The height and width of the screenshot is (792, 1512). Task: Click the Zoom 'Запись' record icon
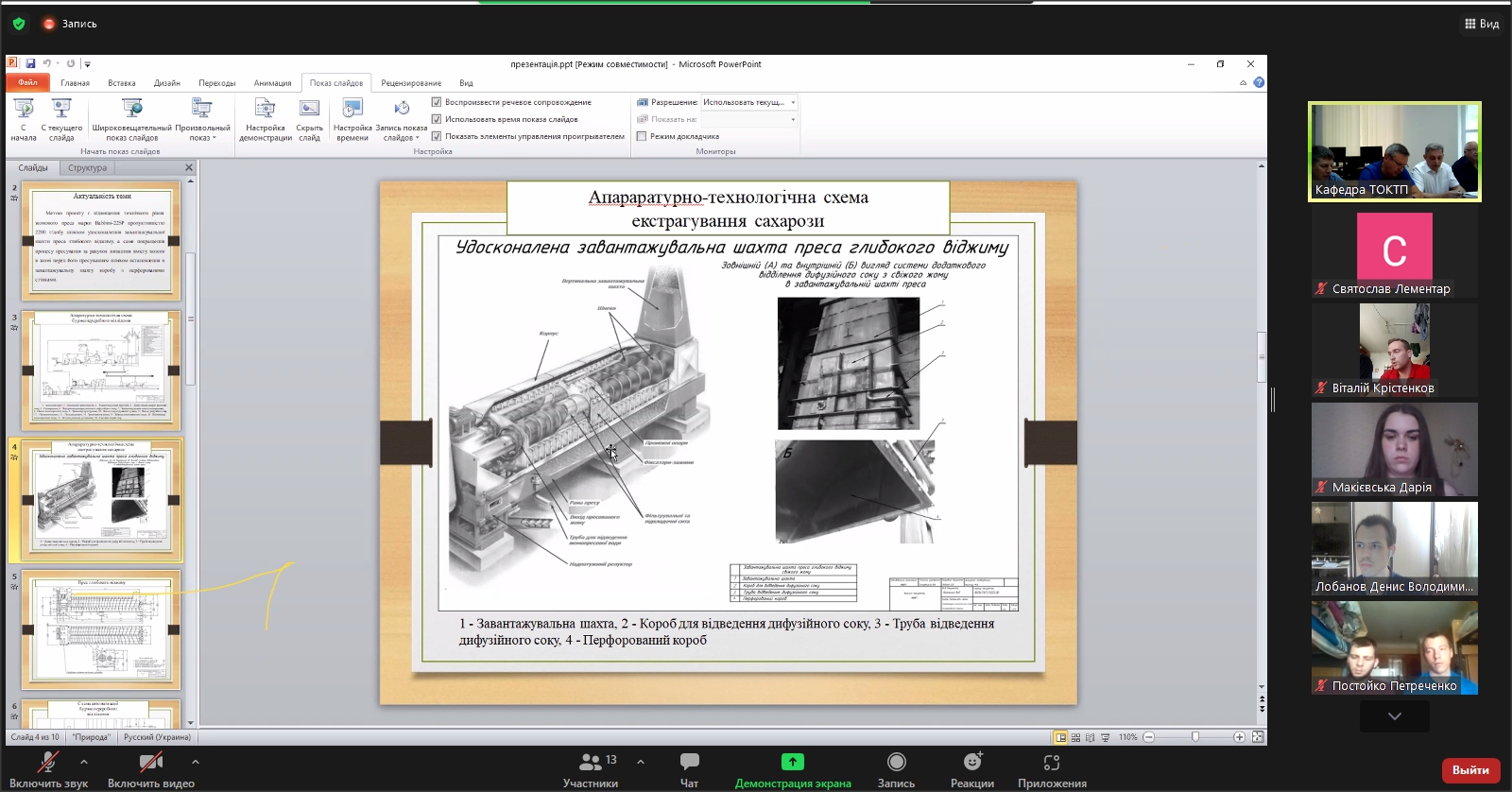896,762
